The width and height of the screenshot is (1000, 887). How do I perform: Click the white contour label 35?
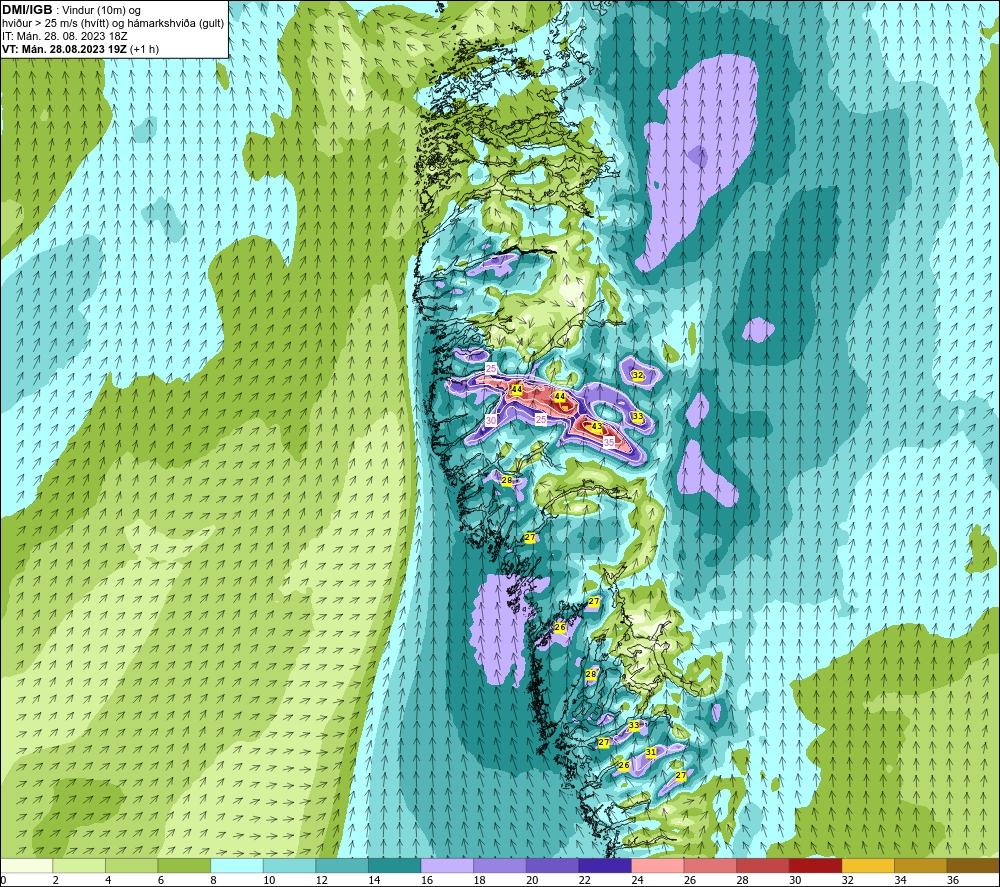pyautogui.click(x=608, y=442)
